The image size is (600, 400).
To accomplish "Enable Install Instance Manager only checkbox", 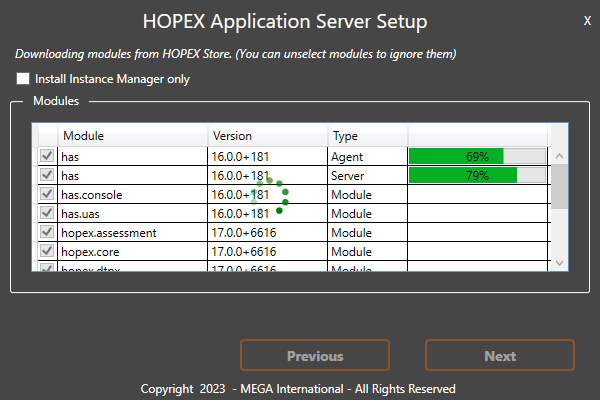I will click(23, 78).
